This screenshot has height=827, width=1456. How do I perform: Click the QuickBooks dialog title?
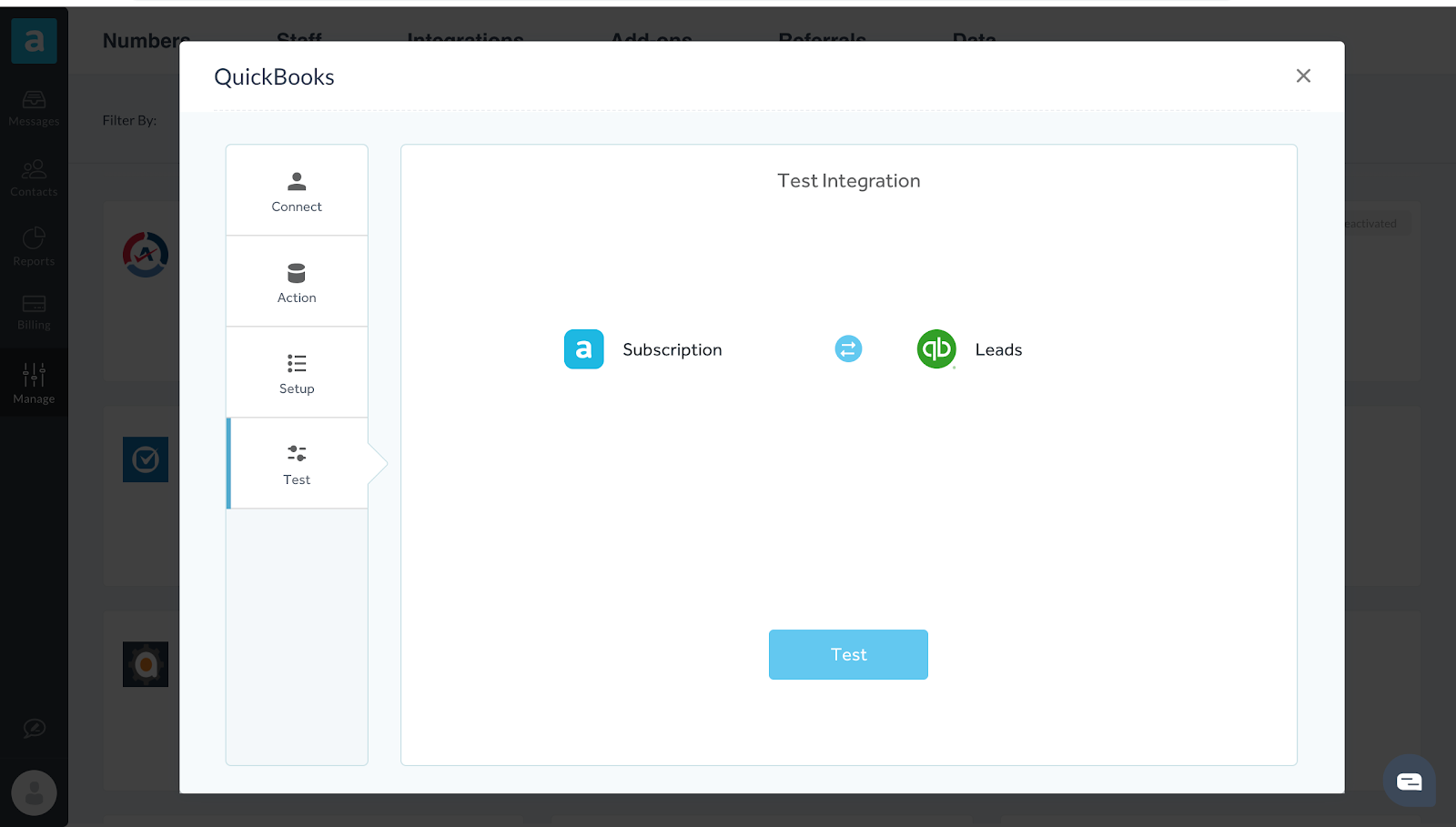pyautogui.click(x=274, y=77)
